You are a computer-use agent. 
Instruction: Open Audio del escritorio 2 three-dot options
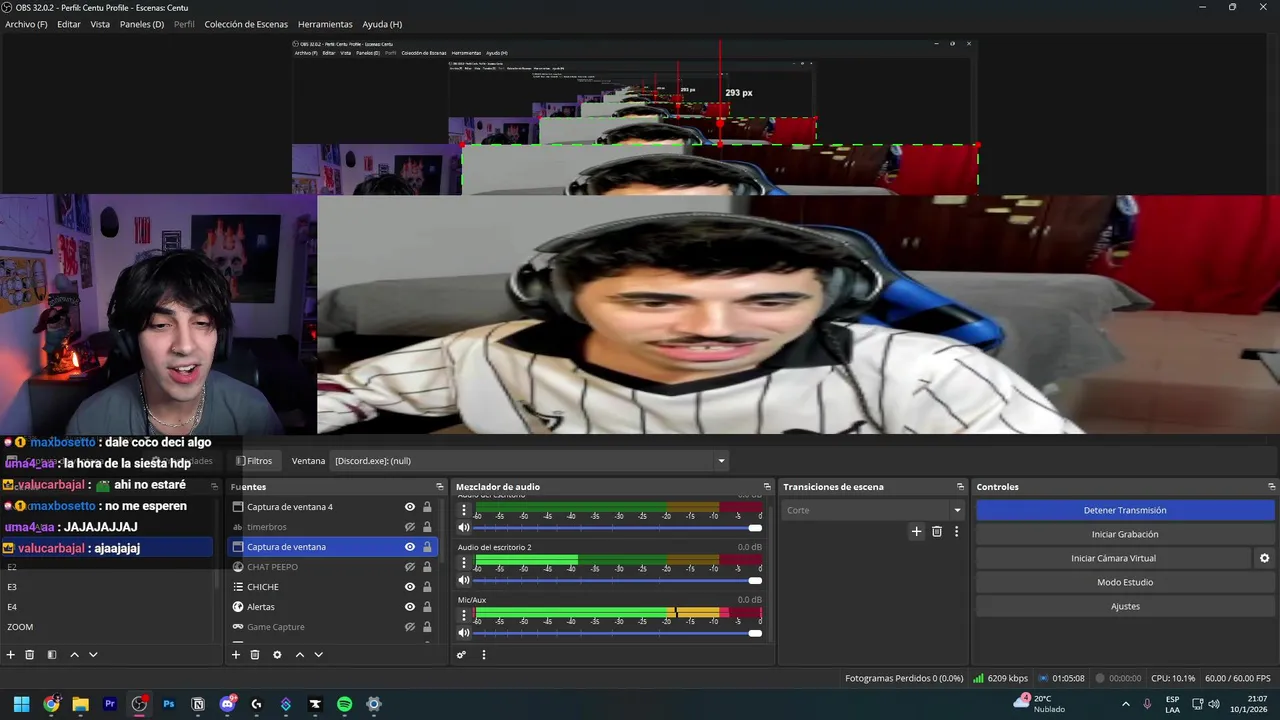pos(464,563)
